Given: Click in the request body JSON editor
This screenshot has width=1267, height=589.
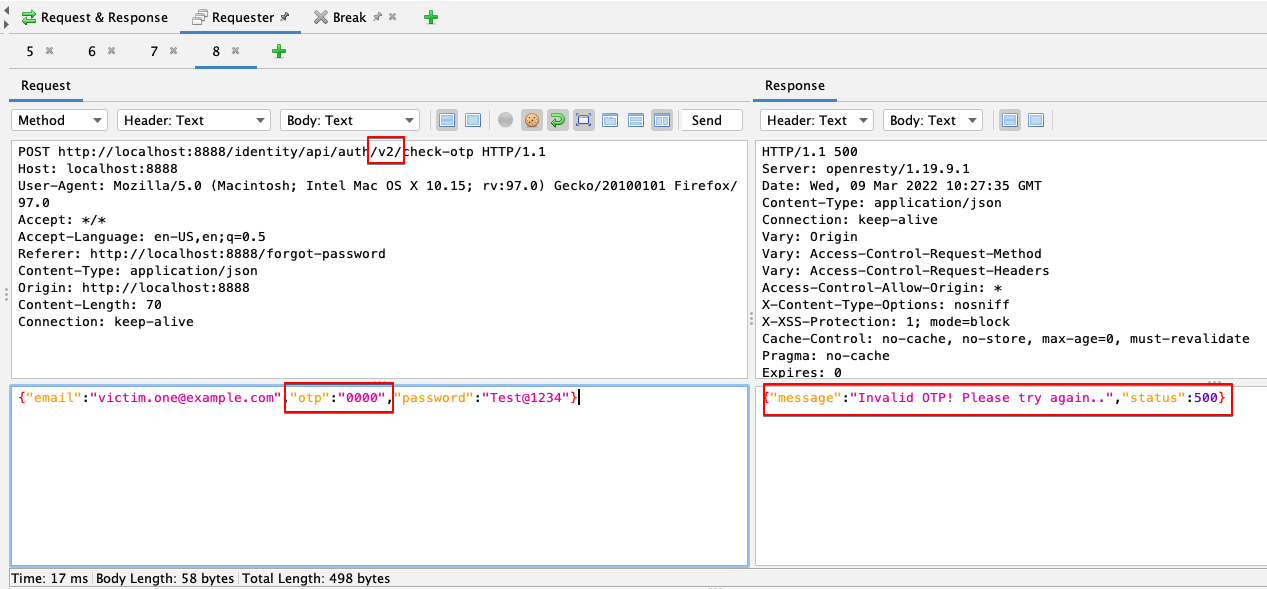Looking at the screenshot, I should coord(379,475).
